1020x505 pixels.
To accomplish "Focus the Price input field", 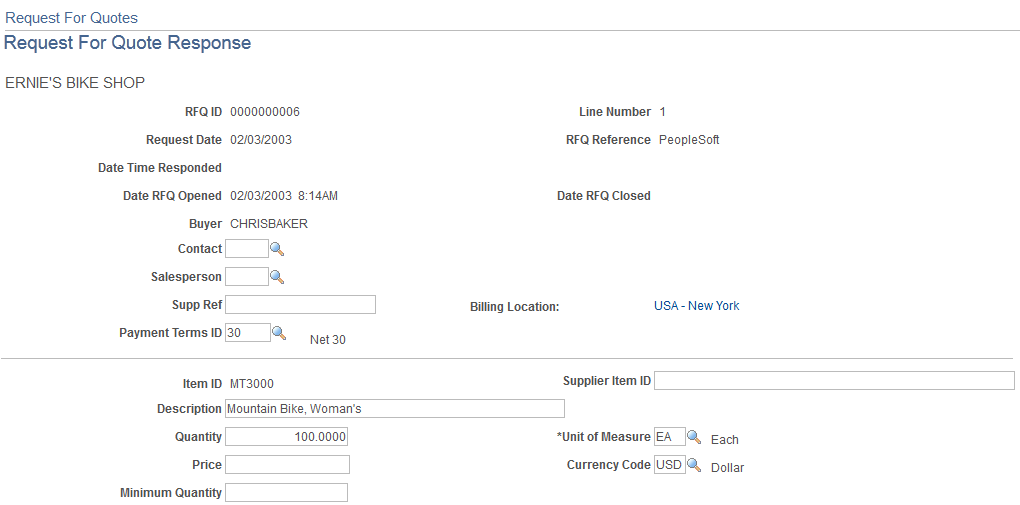I will coord(288,465).
